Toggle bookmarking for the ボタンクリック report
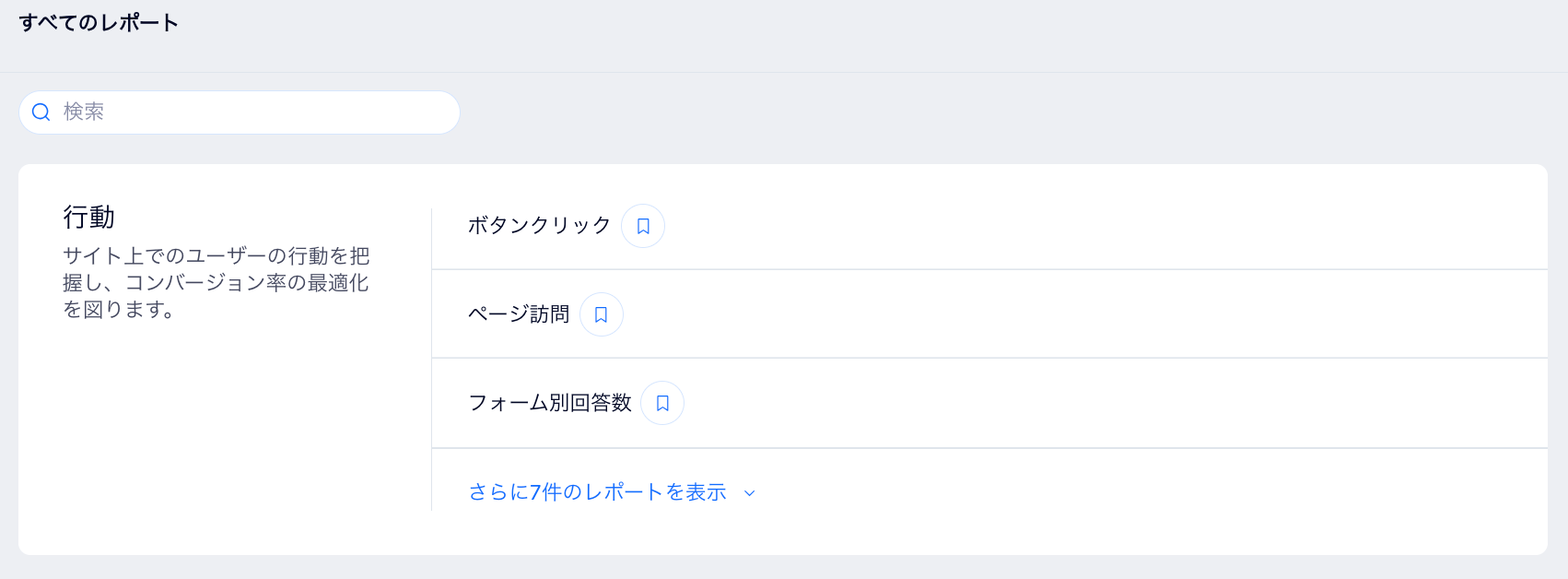Screen dimensions: 1568x579 click(x=642, y=225)
